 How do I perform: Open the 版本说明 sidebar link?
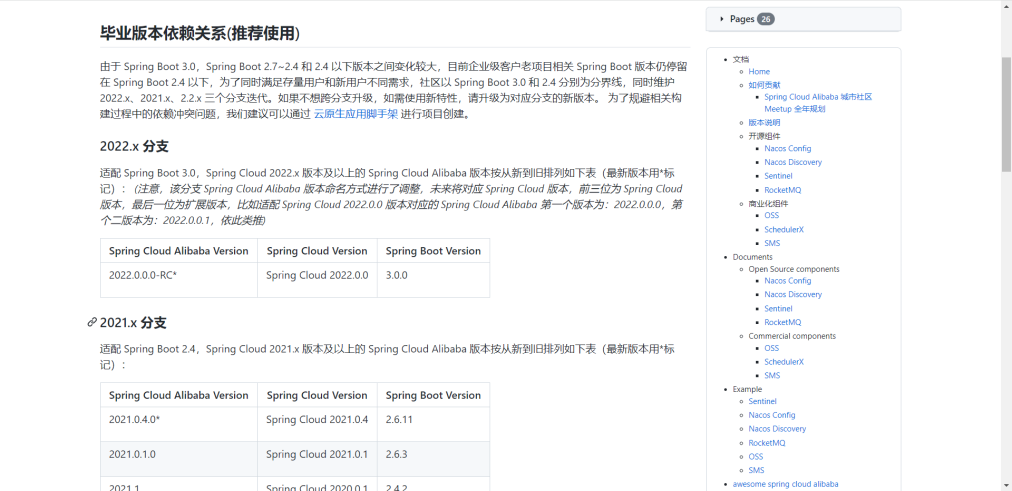pyautogui.click(x=764, y=123)
